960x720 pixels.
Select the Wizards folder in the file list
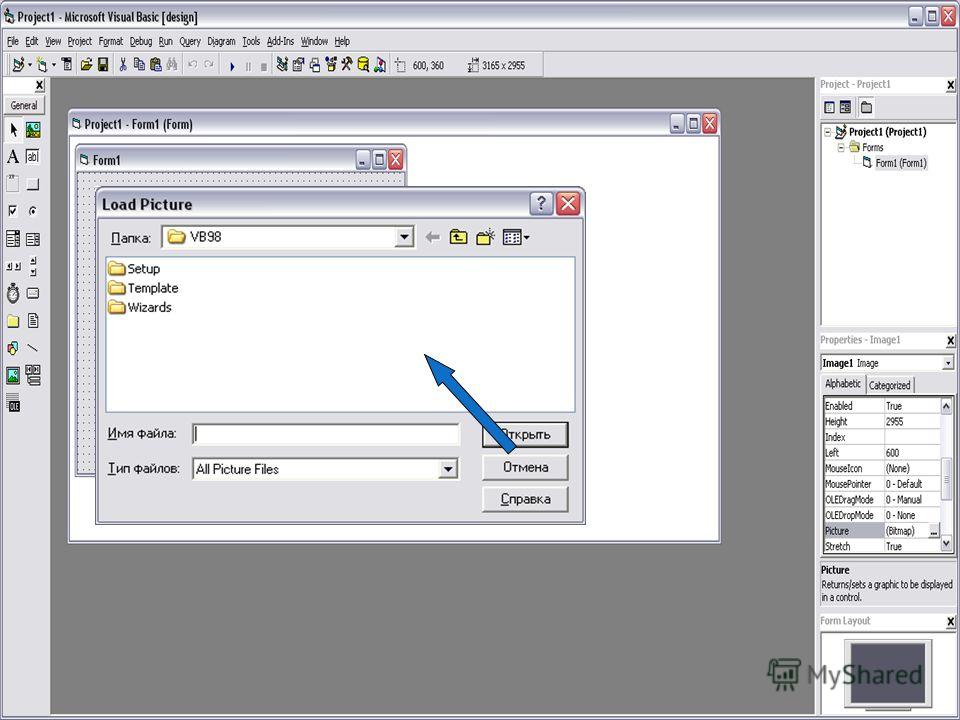click(140, 307)
